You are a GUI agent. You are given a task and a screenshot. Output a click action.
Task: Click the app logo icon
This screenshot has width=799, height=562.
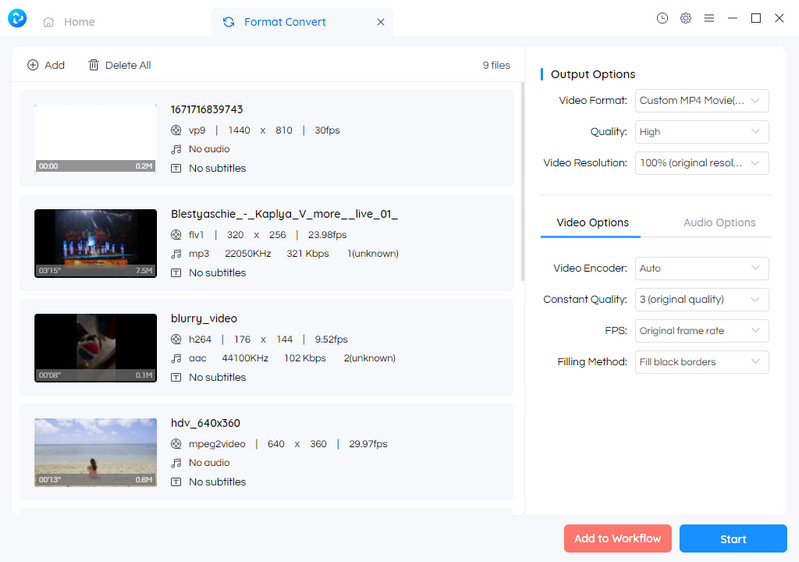pos(17,18)
